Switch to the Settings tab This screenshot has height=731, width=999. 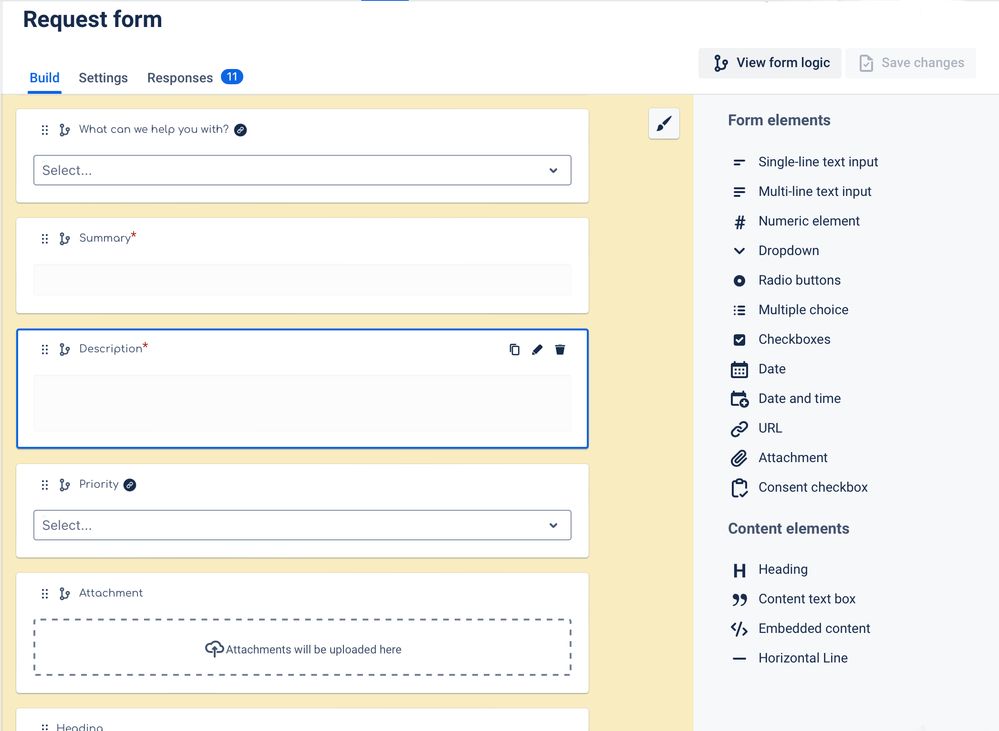[103, 78]
